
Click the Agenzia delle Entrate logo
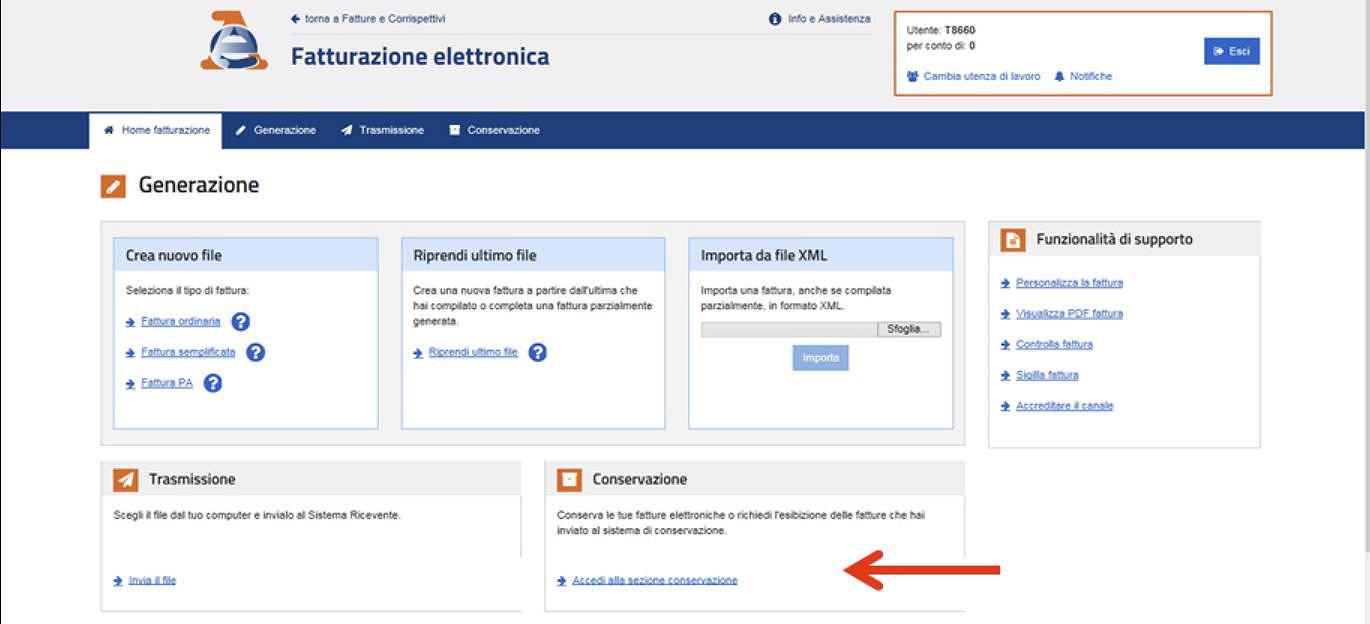[232, 46]
